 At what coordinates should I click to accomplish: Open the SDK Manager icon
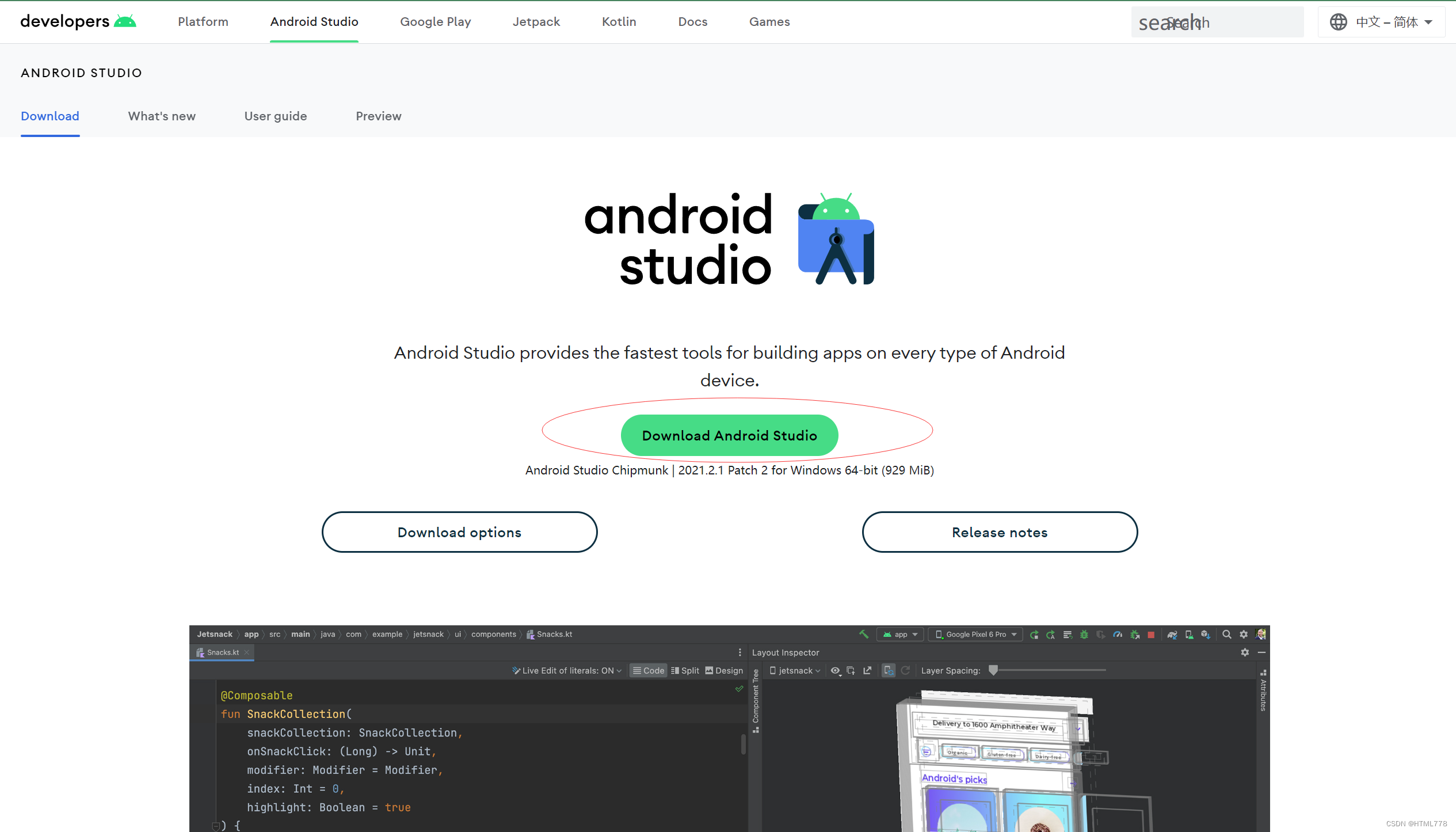(x=1206, y=635)
